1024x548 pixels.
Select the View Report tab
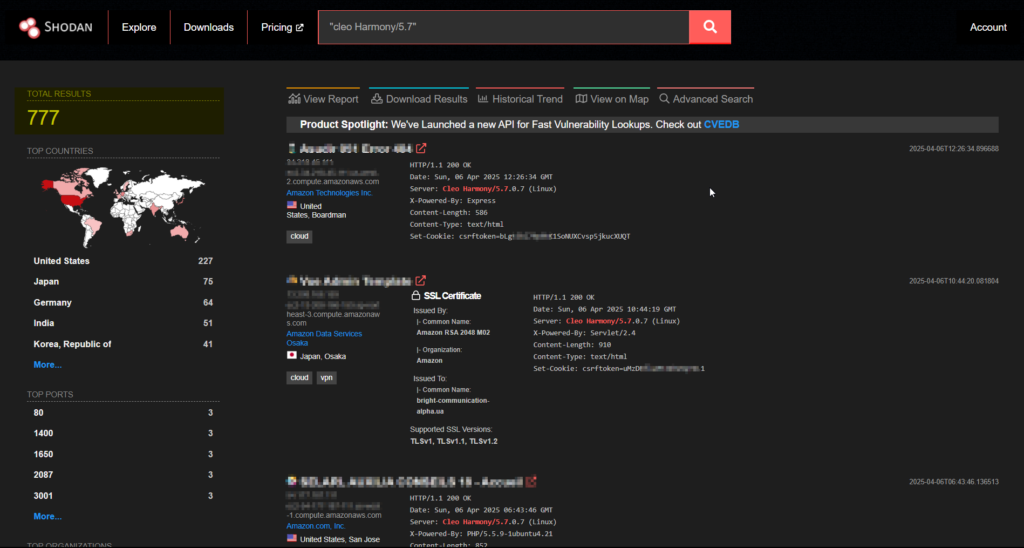323,99
